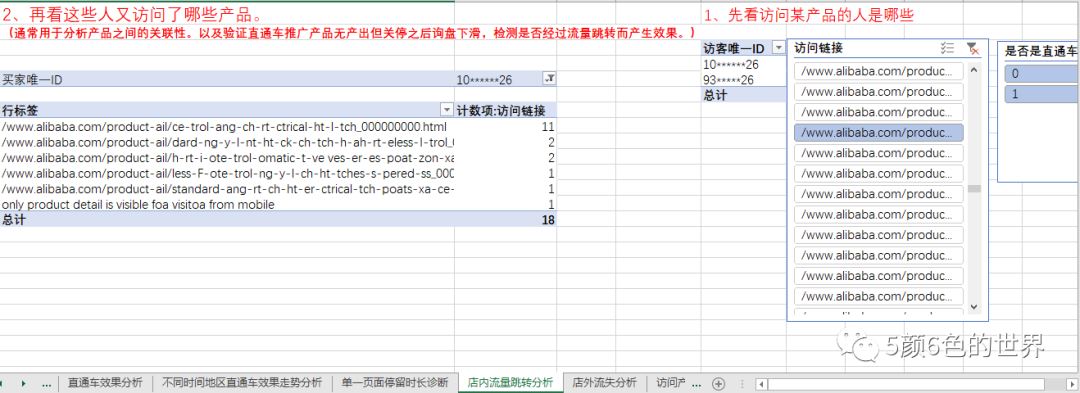Open 访客唯一ID filter dropdown
The height and width of the screenshot is (393, 1080).
(x=778, y=48)
